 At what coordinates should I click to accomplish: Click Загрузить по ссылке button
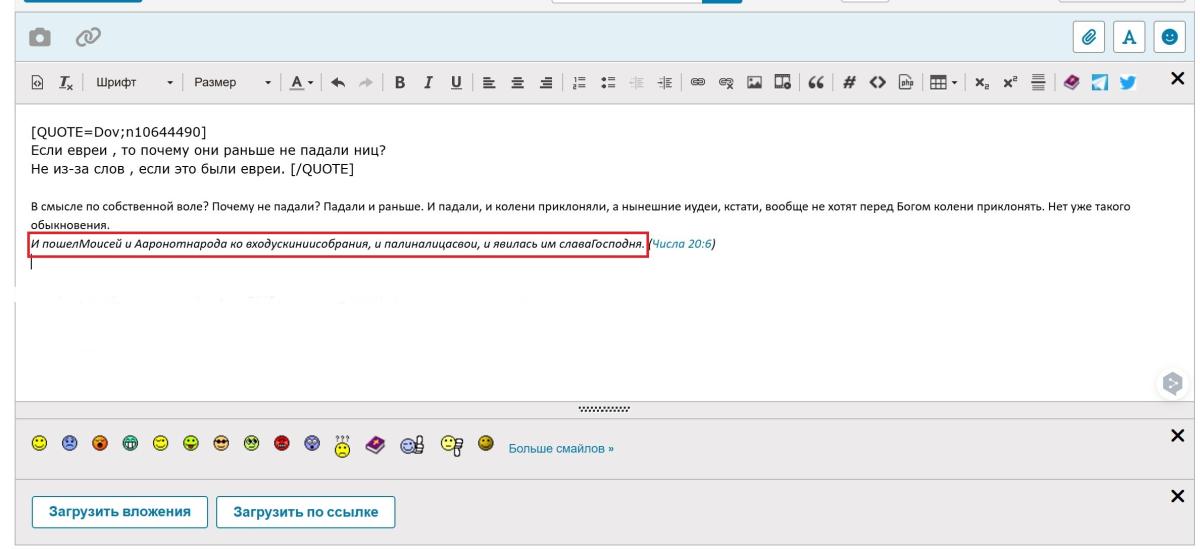coord(306,511)
